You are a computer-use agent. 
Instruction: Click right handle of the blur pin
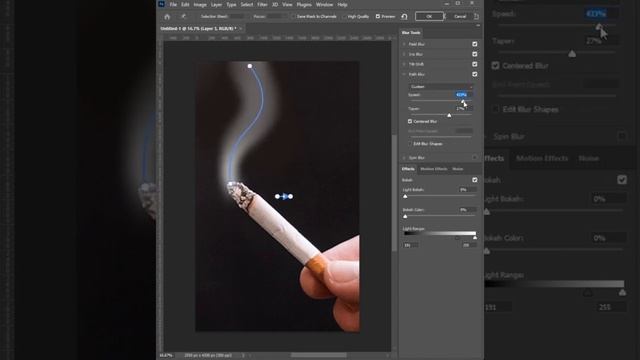coord(291,196)
